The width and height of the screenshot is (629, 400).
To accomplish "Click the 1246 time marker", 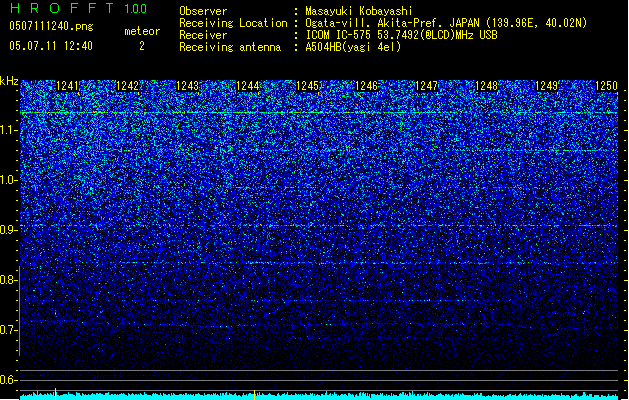I will click(367, 86).
